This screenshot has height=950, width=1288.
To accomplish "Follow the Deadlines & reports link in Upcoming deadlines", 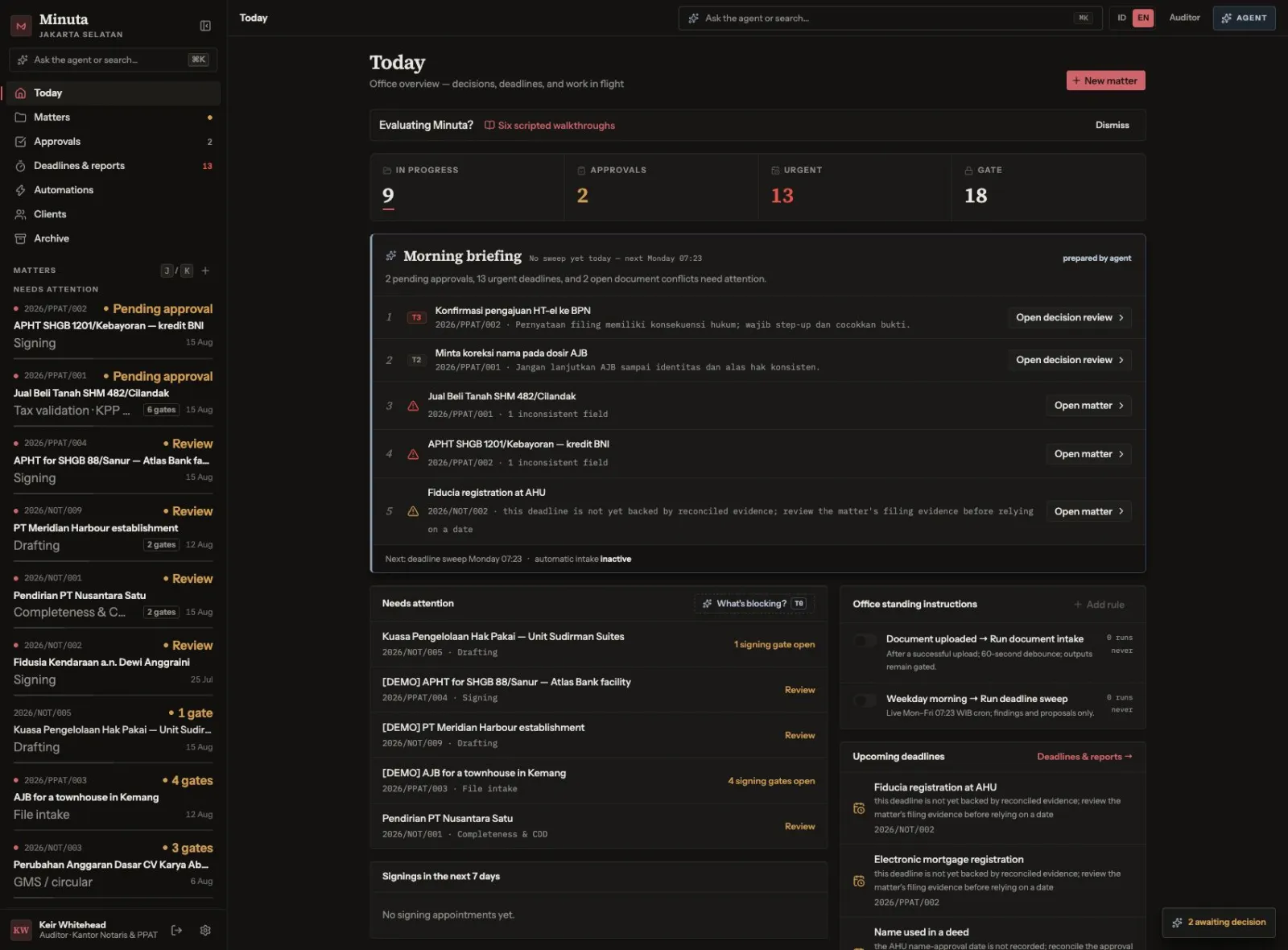I will point(1084,757).
